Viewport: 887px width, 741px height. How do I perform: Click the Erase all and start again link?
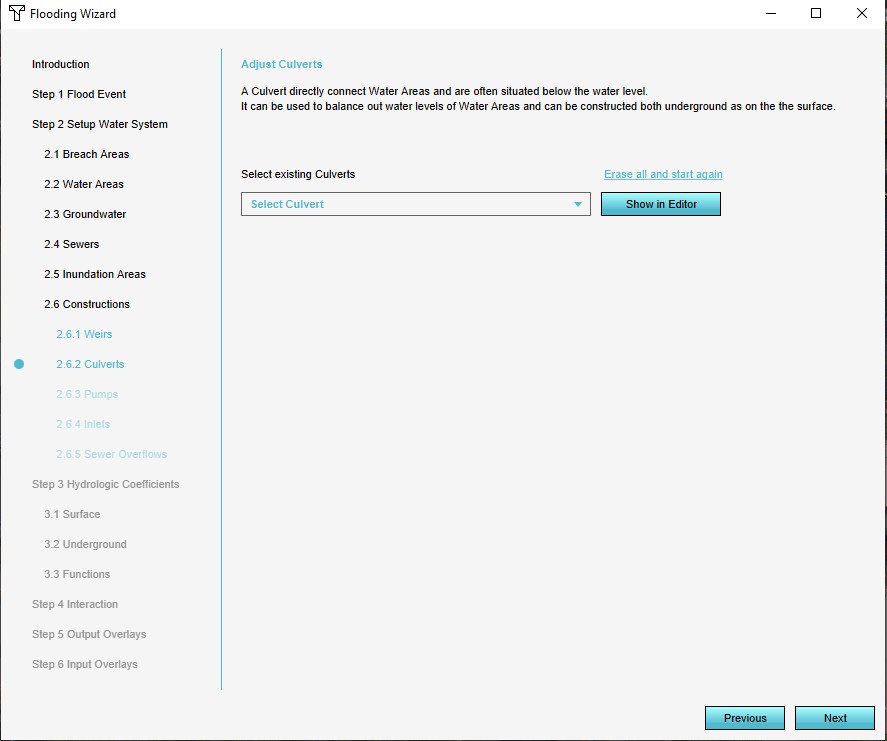(663, 174)
